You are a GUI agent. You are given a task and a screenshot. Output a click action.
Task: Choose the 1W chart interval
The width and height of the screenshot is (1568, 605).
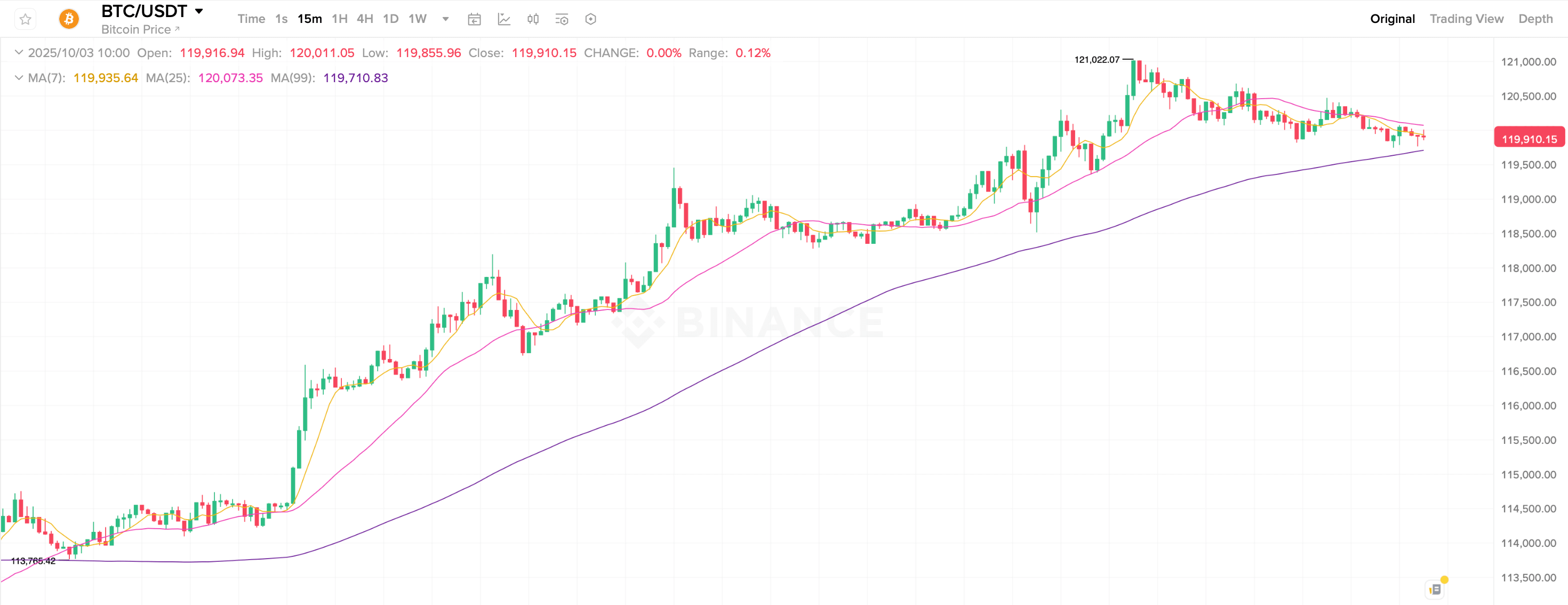(x=418, y=19)
